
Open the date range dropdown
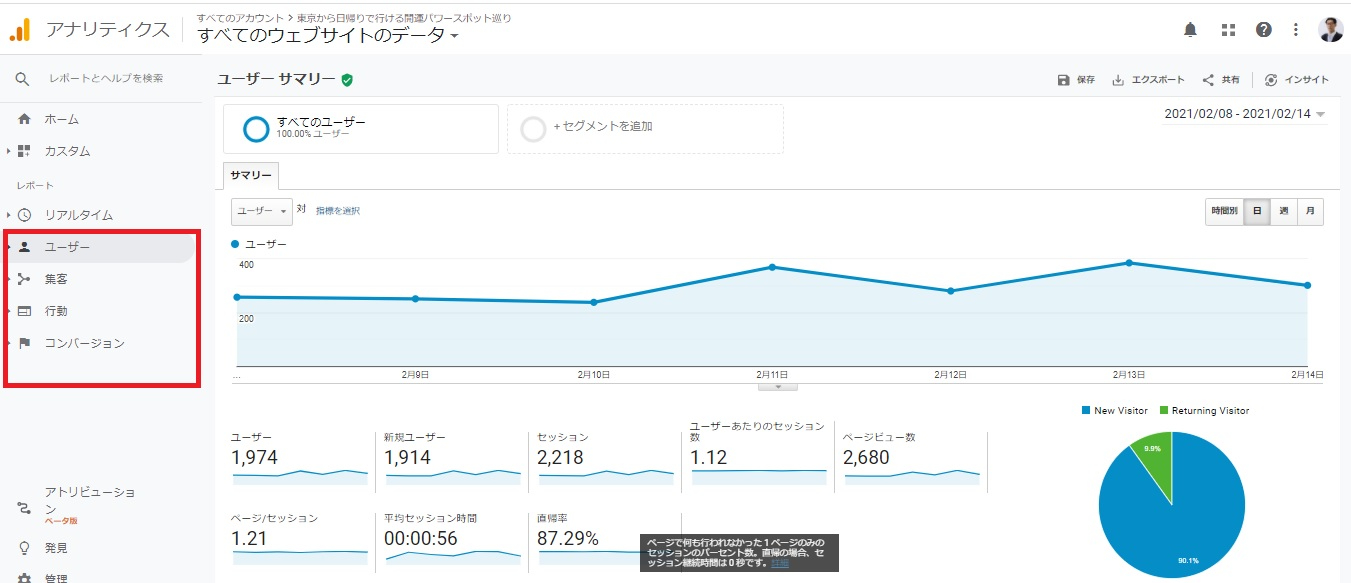[1245, 114]
